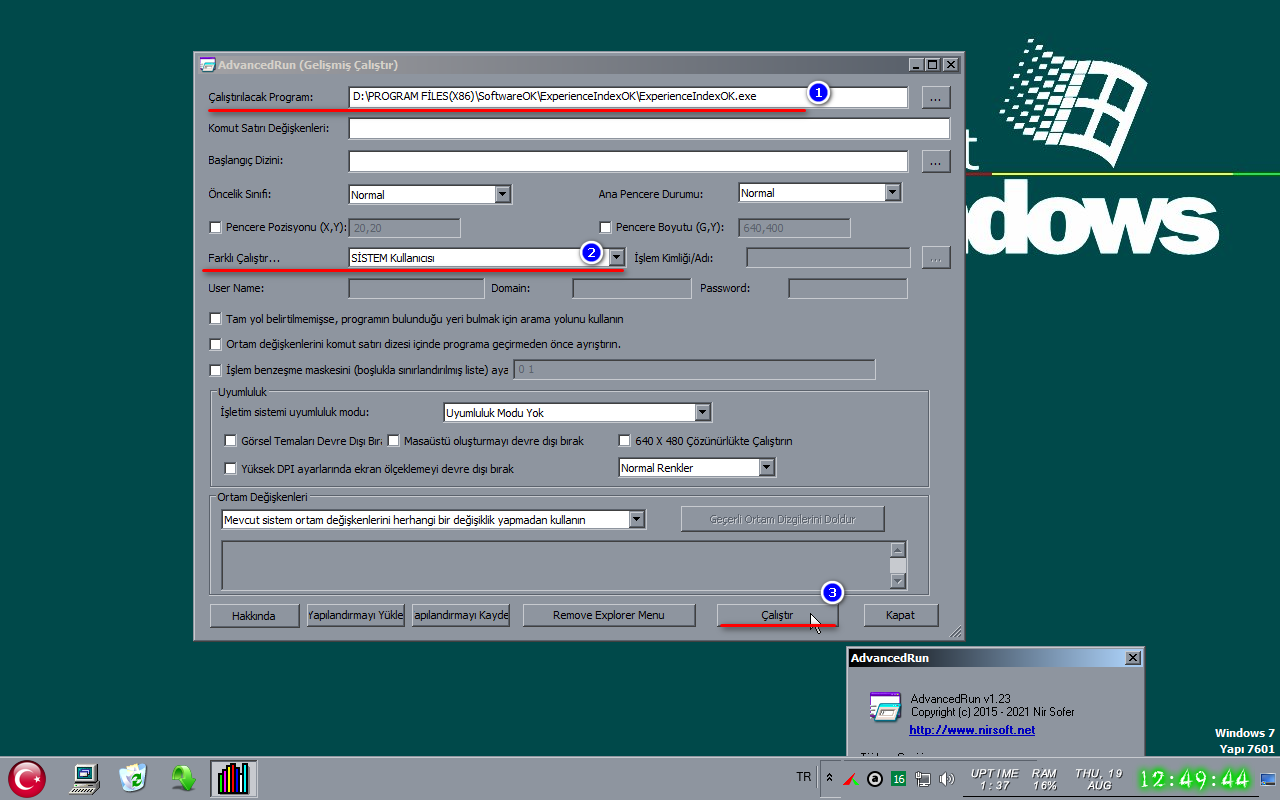
Task: Open the Computer icon in the taskbar
Action: (x=86, y=777)
